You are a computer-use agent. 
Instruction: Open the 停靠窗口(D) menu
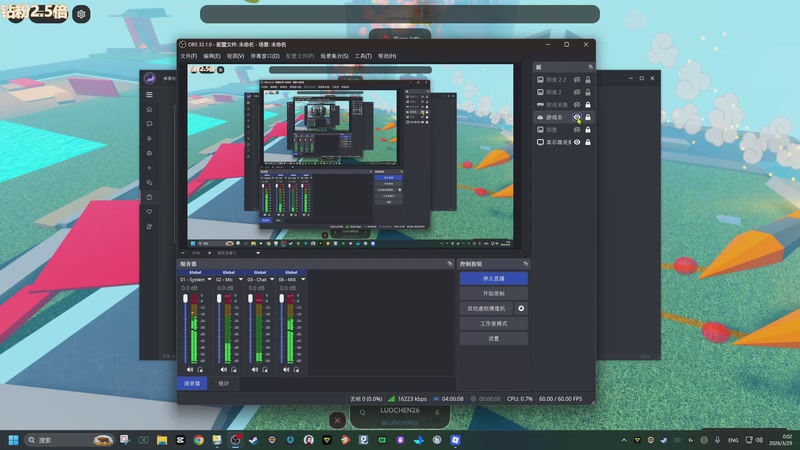[265, 56]
